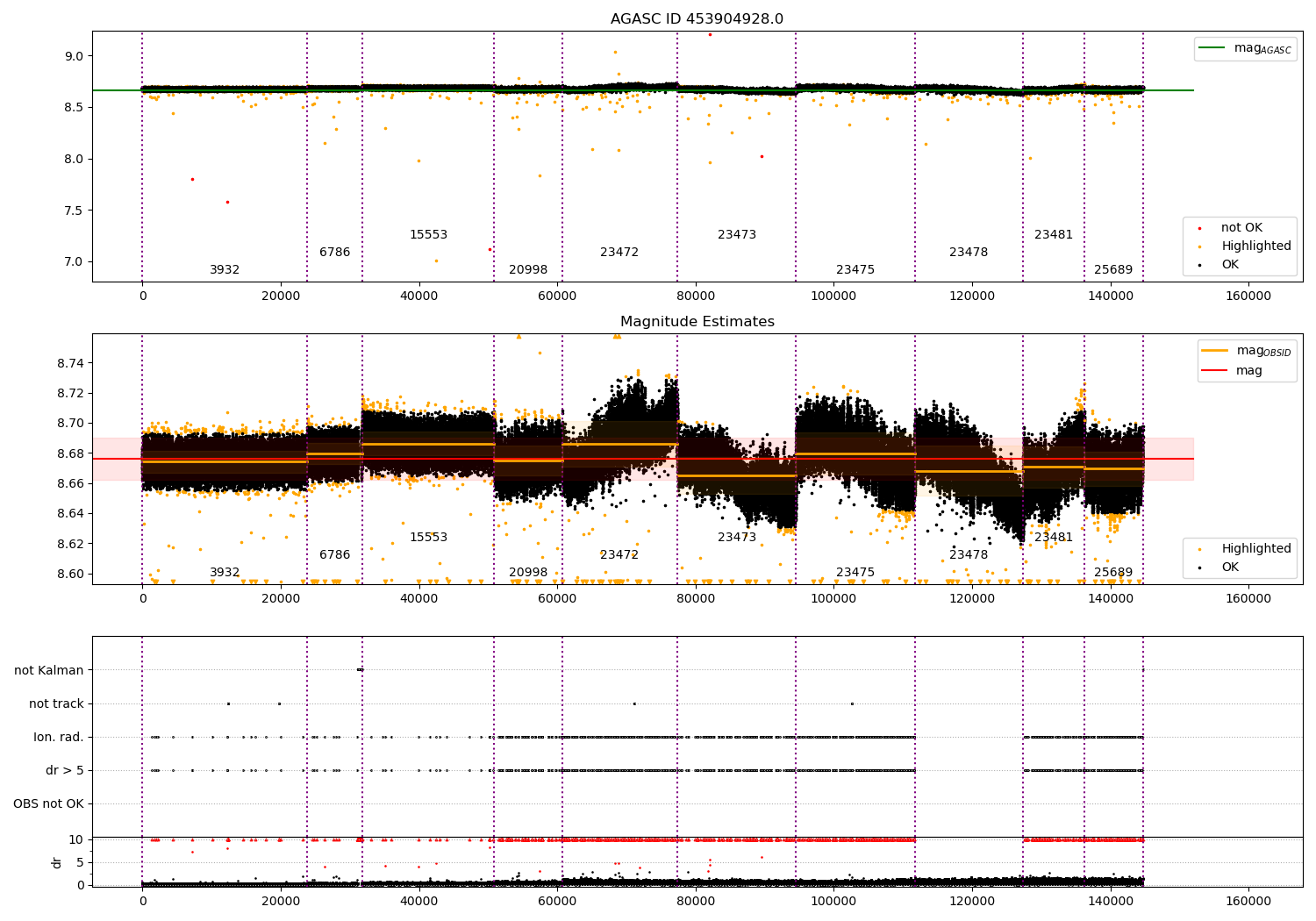Click the "dr > 5" axis label

(x=65, y=770)
